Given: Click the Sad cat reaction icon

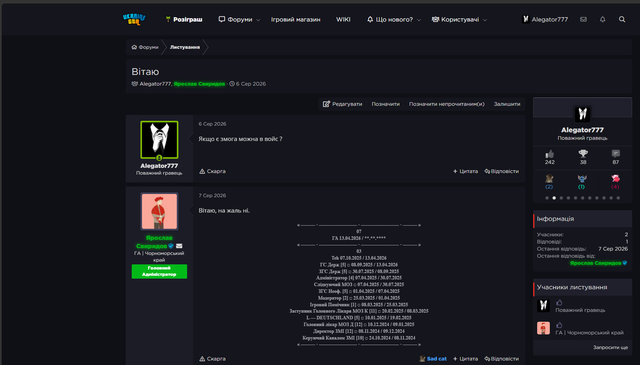Looking at the screenshot, I should pos(422,358).
